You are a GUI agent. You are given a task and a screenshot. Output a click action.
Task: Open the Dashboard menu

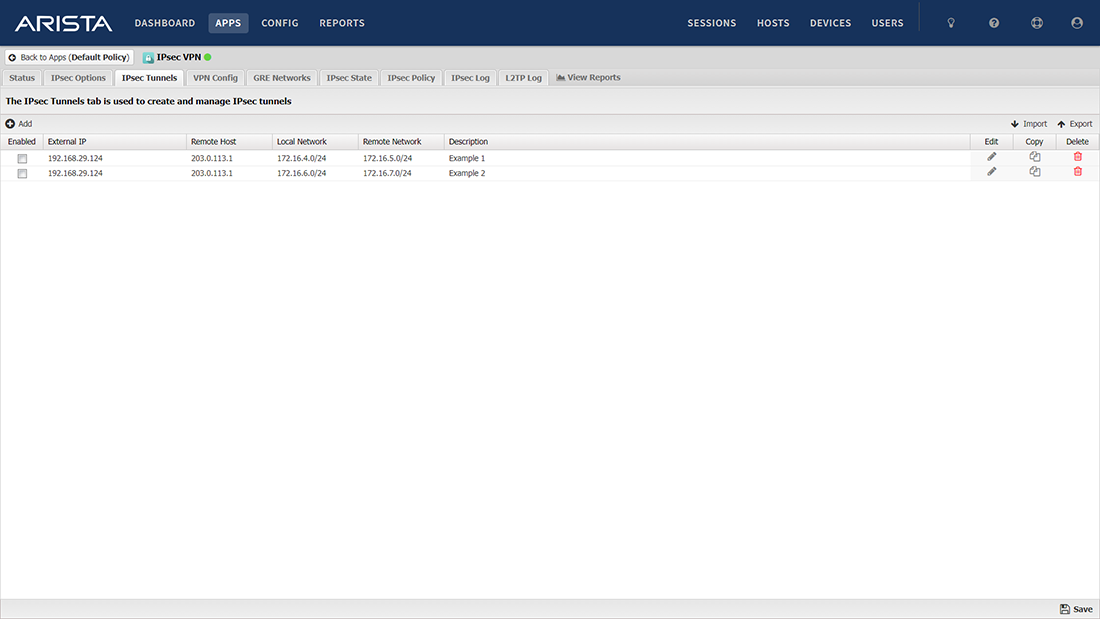(x=165, y=23)
